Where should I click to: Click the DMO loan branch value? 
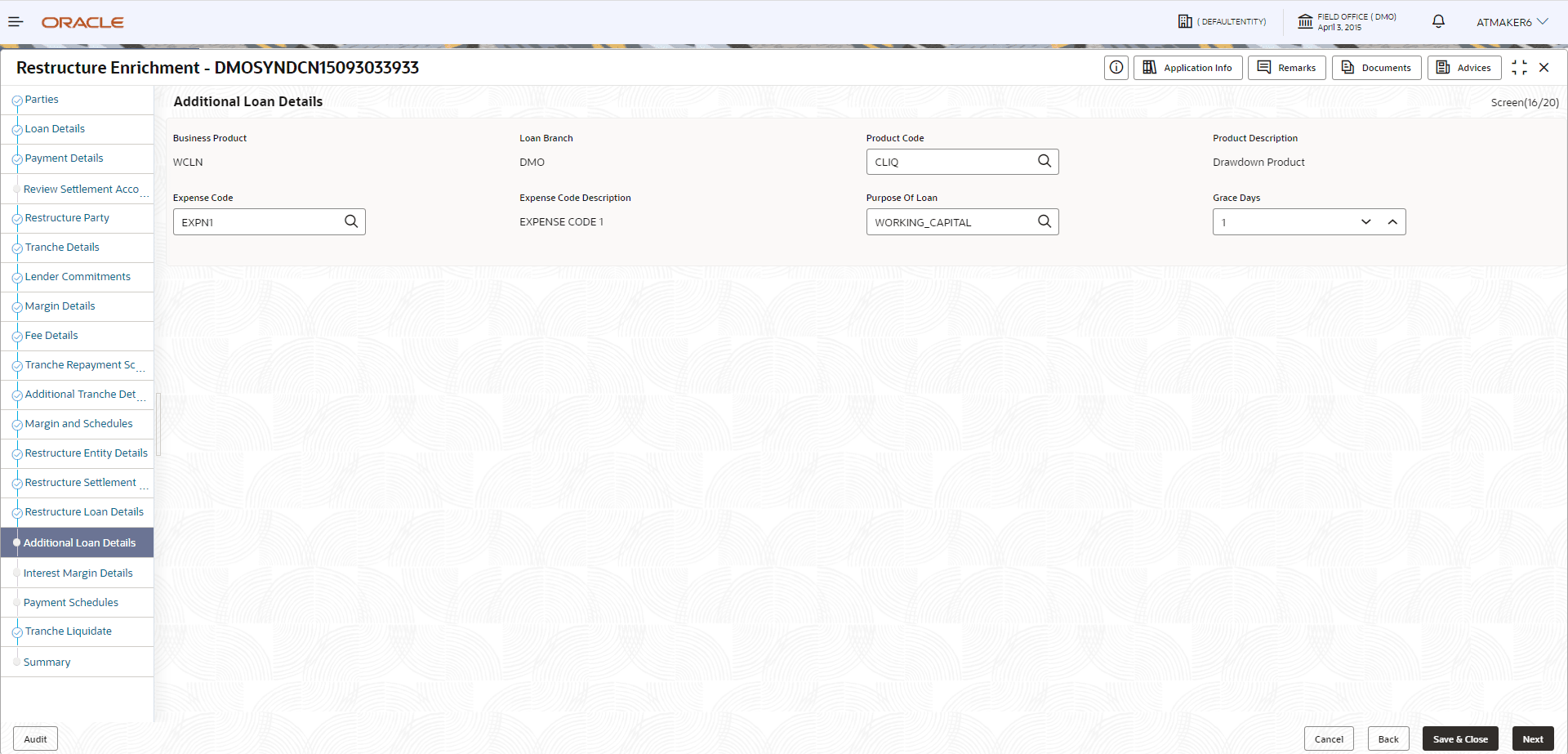[532, 162]
